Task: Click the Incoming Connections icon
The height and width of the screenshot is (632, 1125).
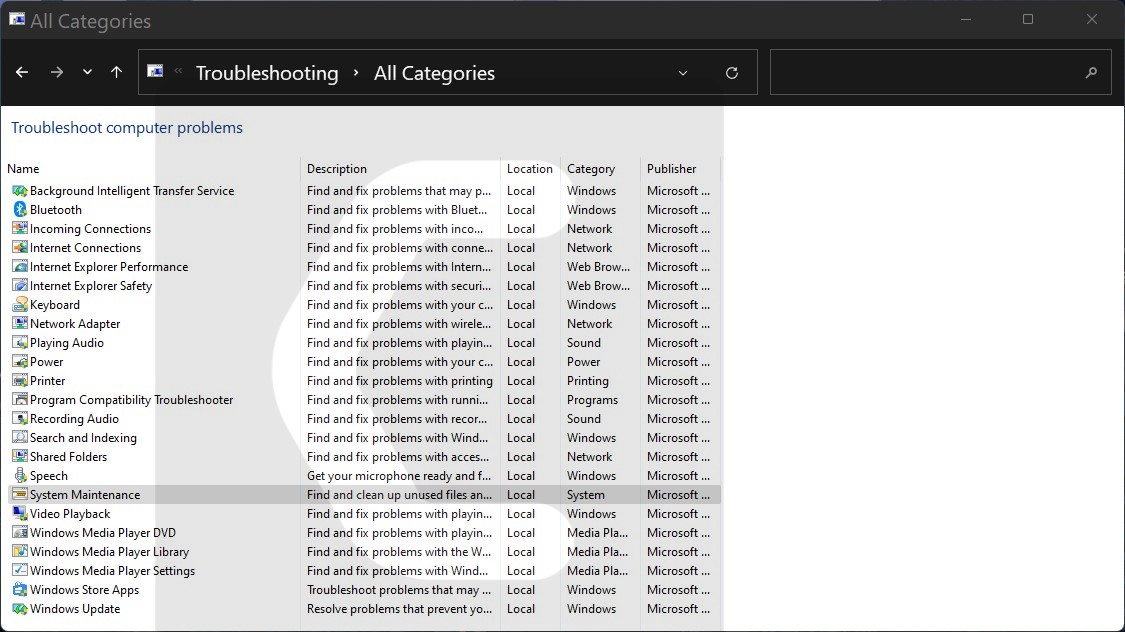Action: [x=20, y=229]
